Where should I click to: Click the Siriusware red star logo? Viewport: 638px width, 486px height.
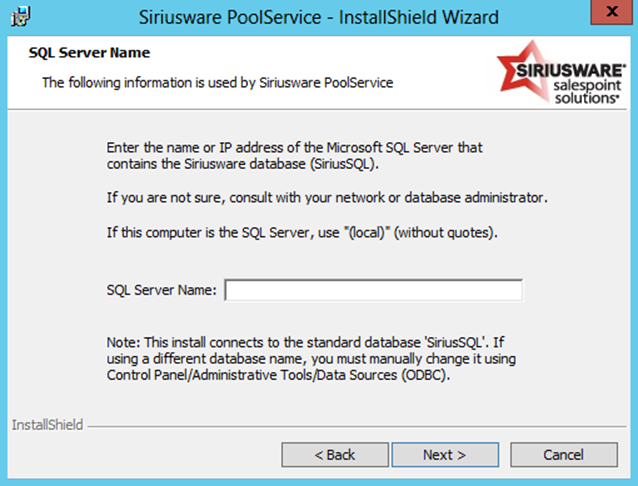[x=524, y=62]
